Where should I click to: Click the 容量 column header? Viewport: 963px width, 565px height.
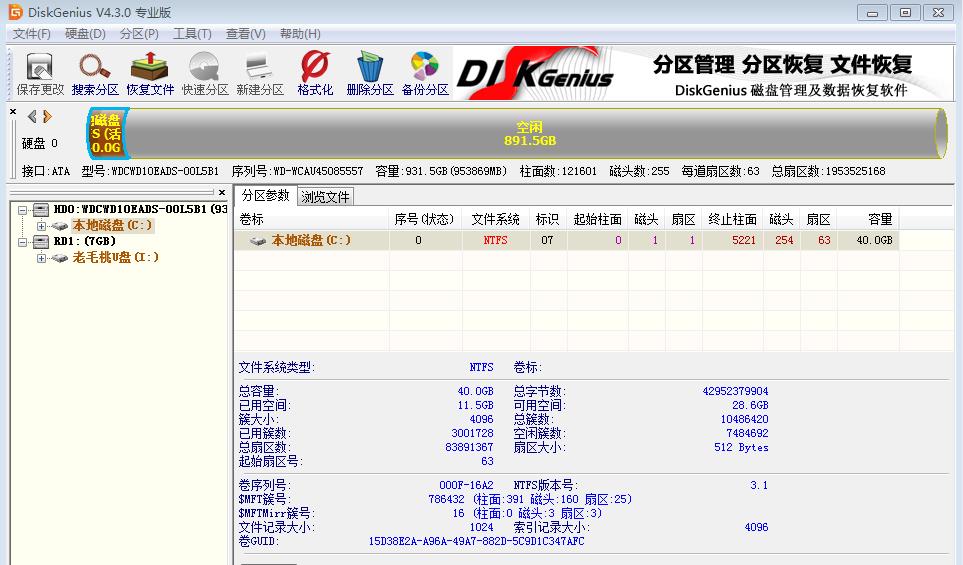pos(868,219)
